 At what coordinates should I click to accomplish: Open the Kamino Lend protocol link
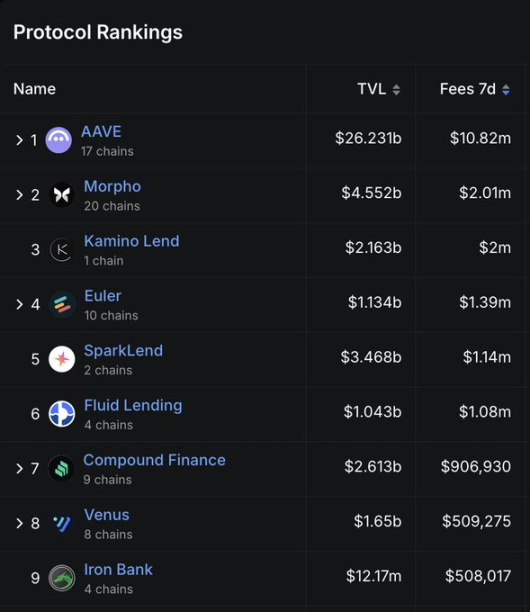(132, 241)
